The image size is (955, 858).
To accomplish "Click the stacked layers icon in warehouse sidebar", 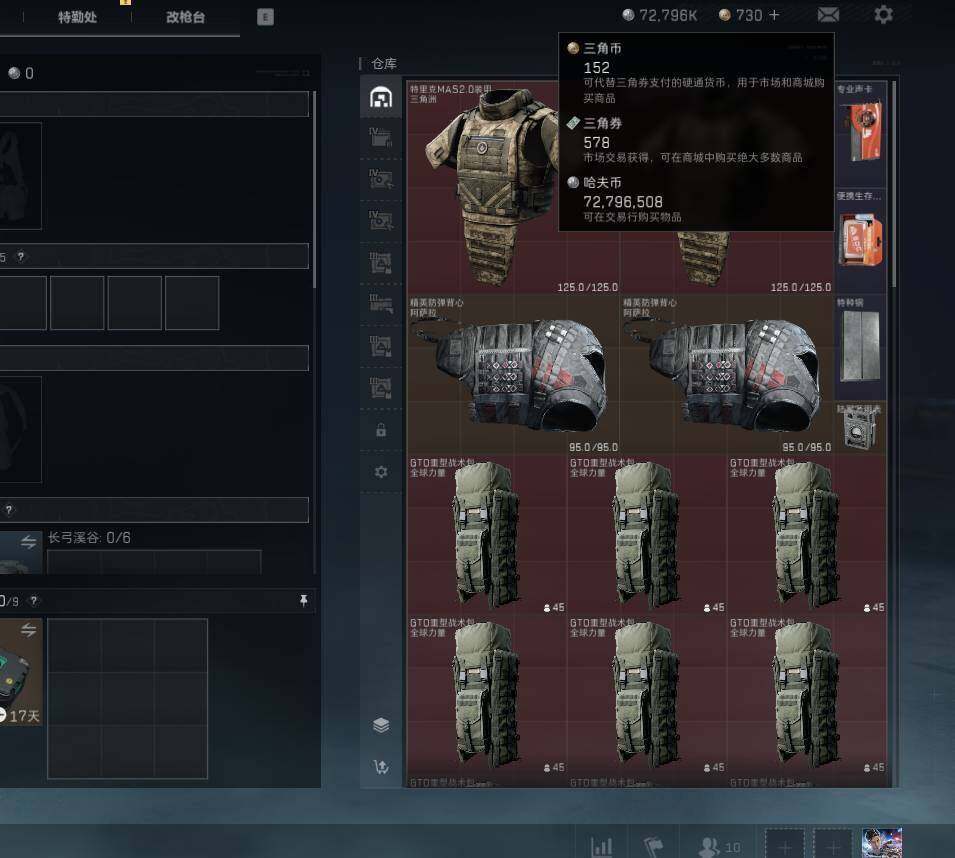I will pyautogui.click(x=381, y=725).
